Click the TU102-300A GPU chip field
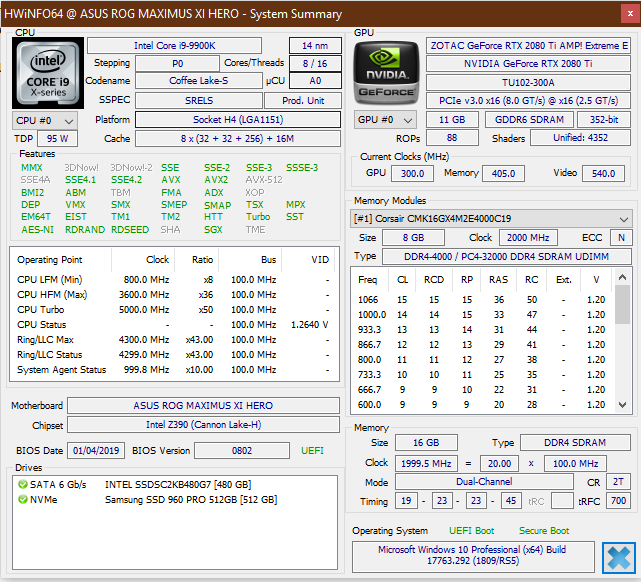641x582 pixels. click(528, 83)
